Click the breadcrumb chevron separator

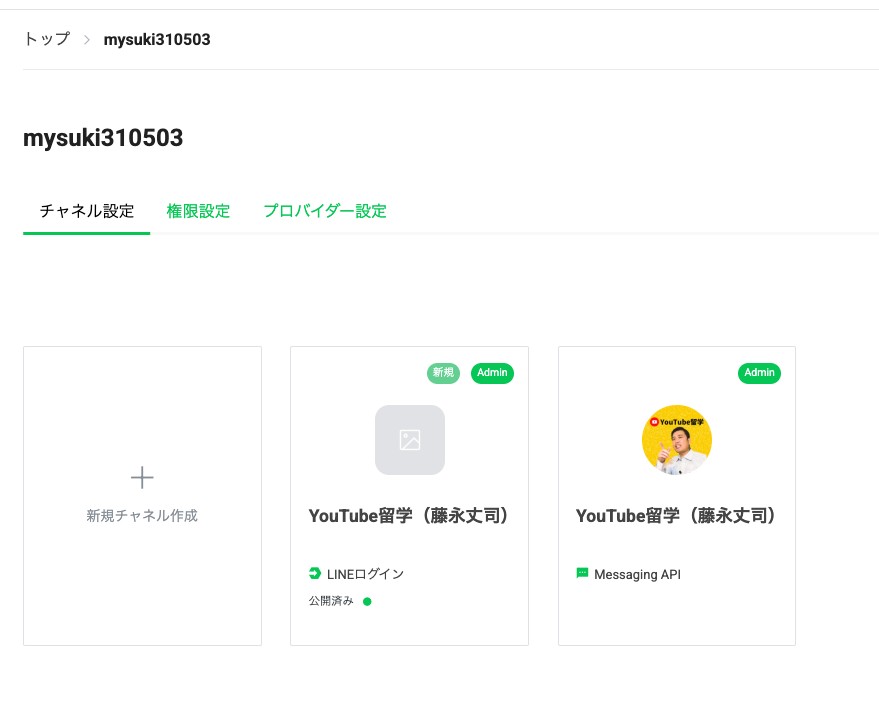[x=87, y=40]
